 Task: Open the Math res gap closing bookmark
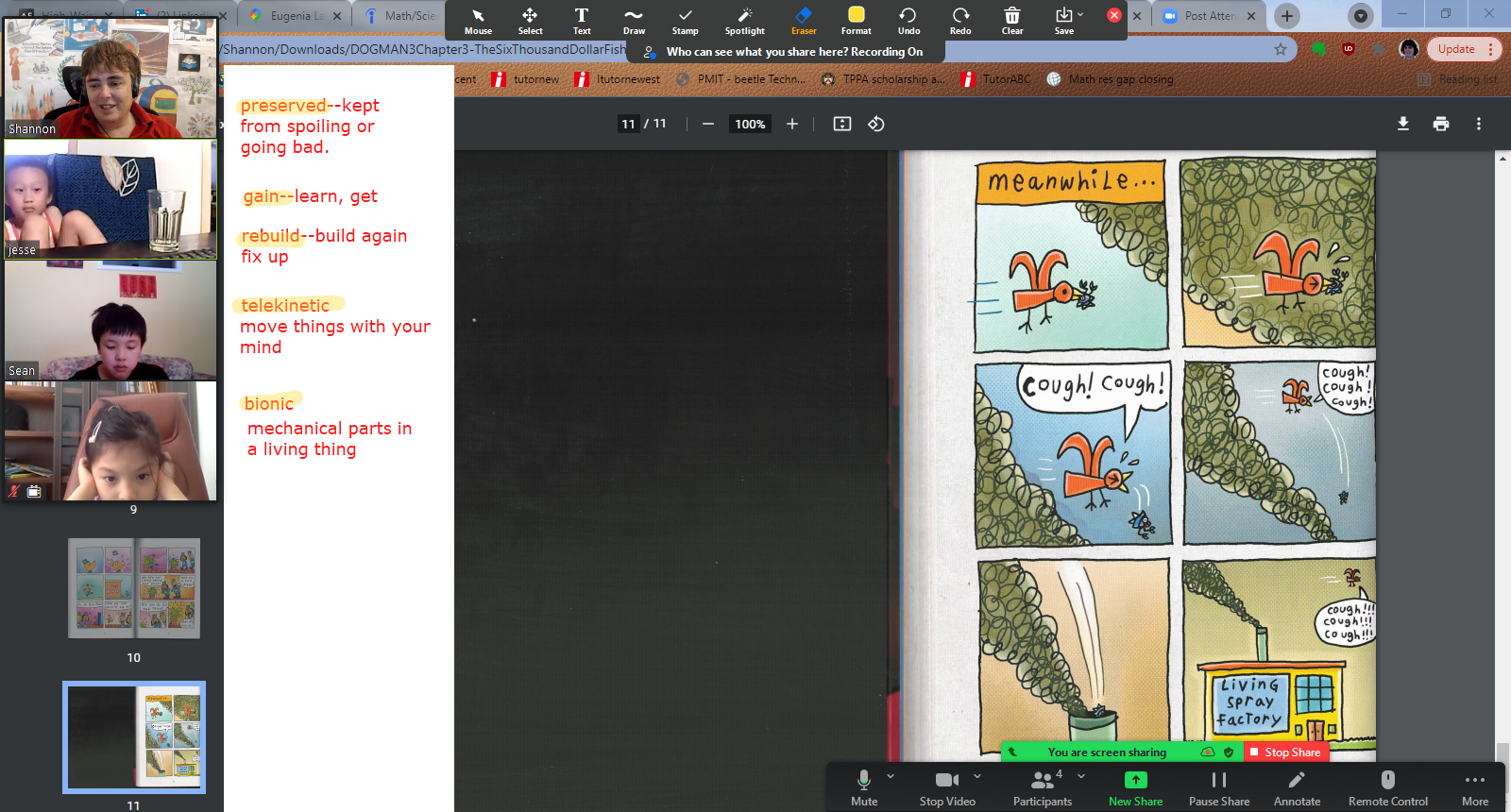(x=1111, y=79)
